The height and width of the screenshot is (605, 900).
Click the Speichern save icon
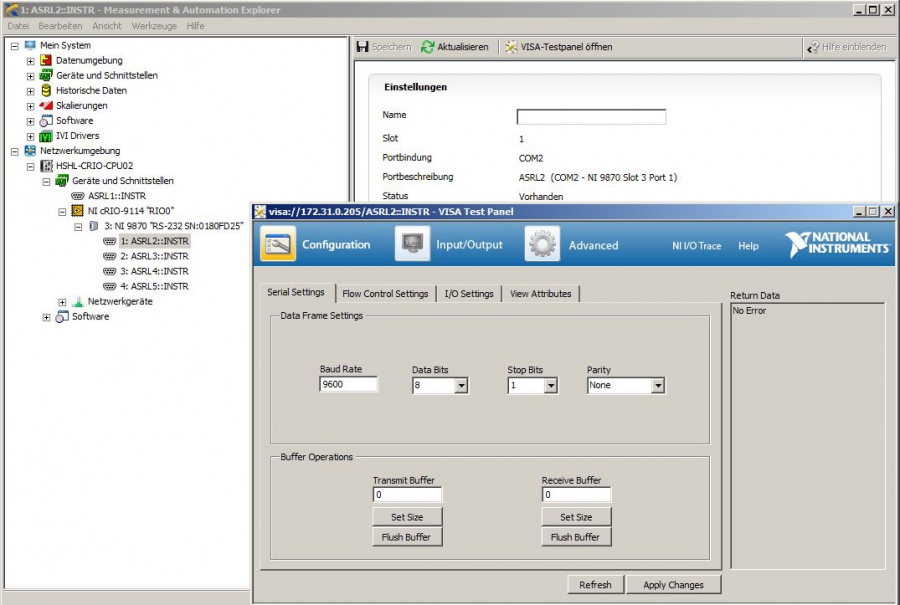364,47
